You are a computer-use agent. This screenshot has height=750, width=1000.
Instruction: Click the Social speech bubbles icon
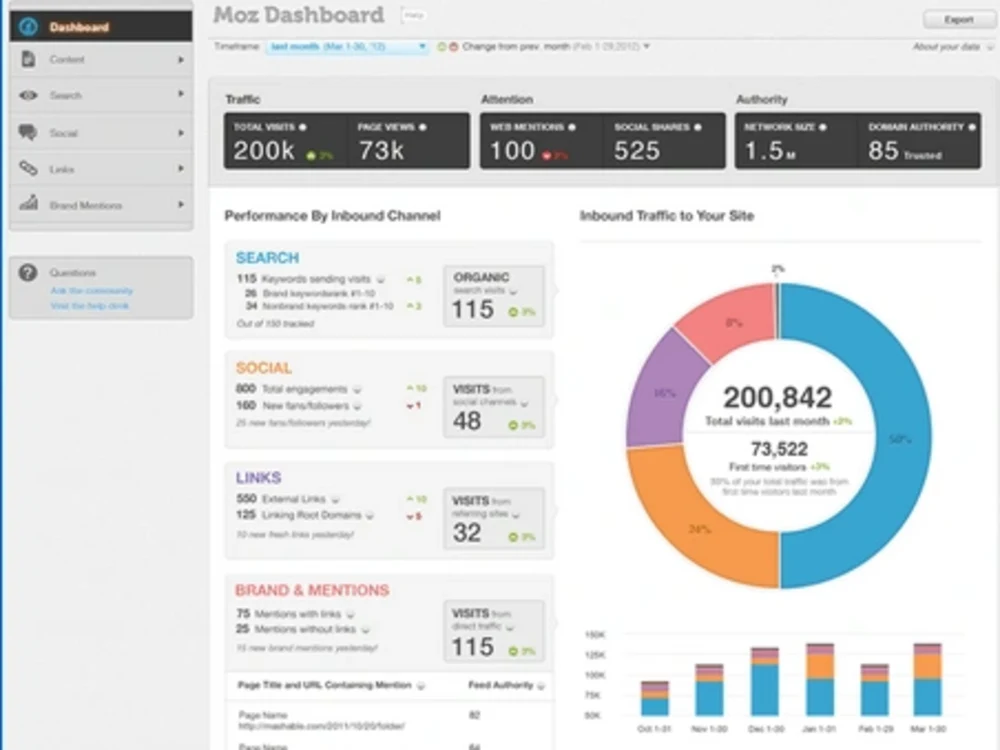click(28, 132)
